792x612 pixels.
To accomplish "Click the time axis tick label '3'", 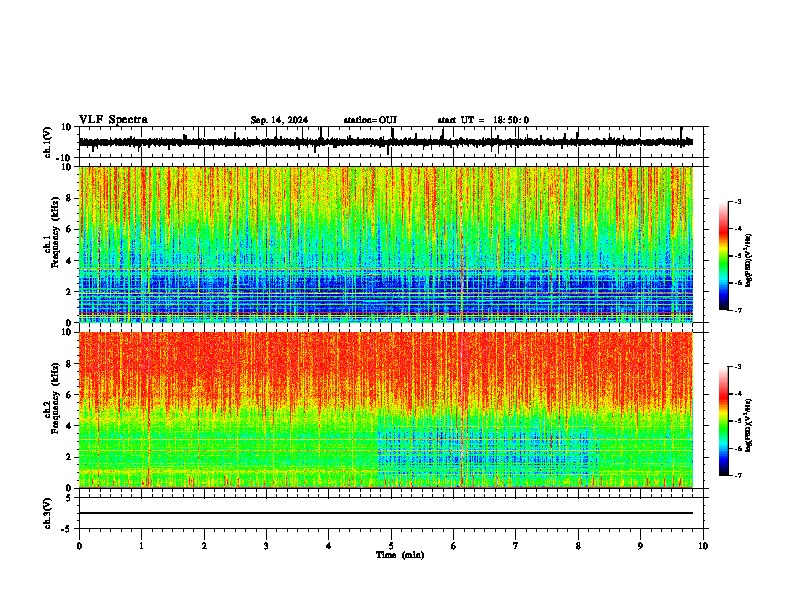I will [x=266, y=546].
